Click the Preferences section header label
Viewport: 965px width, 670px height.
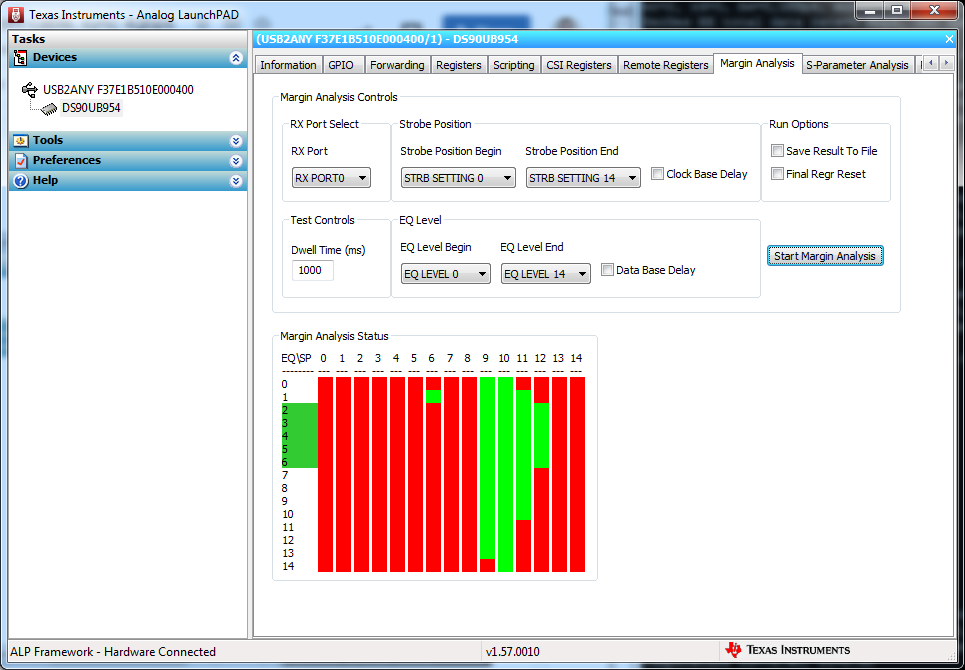(67, 160)
